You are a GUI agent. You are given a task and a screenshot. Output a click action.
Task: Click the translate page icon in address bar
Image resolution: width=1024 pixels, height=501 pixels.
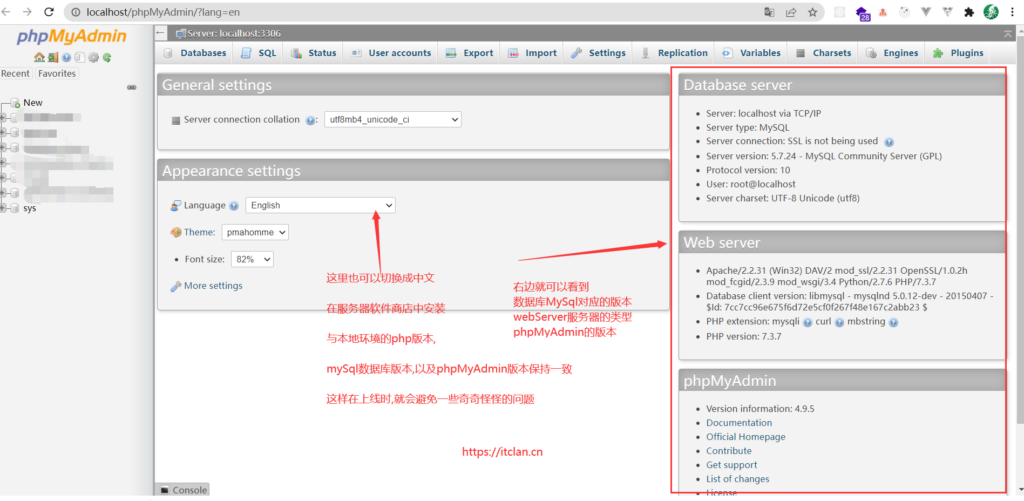tap(769, 12)
